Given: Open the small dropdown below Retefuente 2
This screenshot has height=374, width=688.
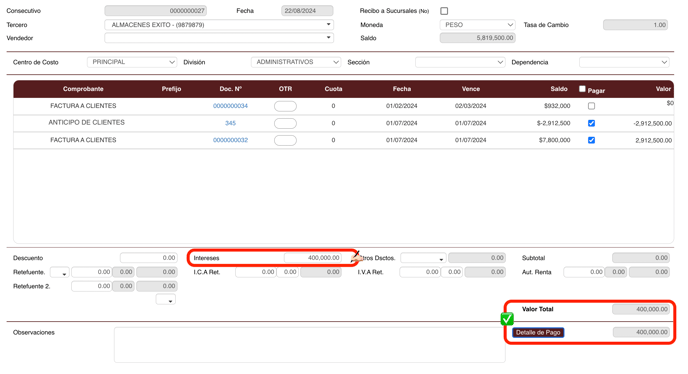Looking at the screenshot, I should [166, 299].
